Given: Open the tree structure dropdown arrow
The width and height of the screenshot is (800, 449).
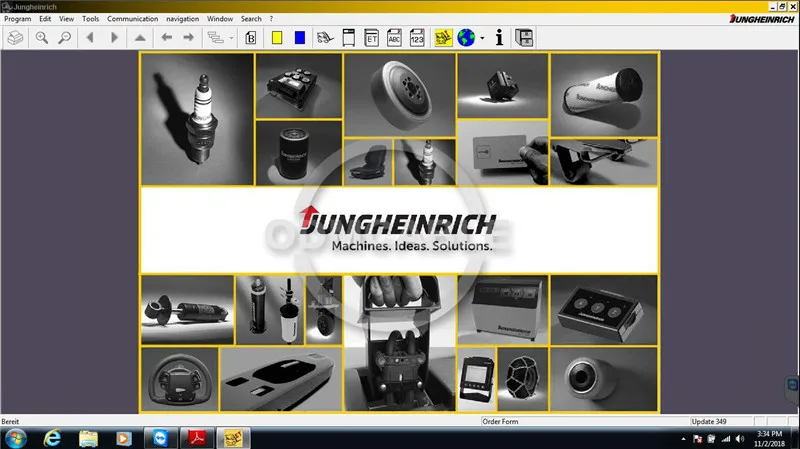Looking at the screenshot, I should 231,38.
